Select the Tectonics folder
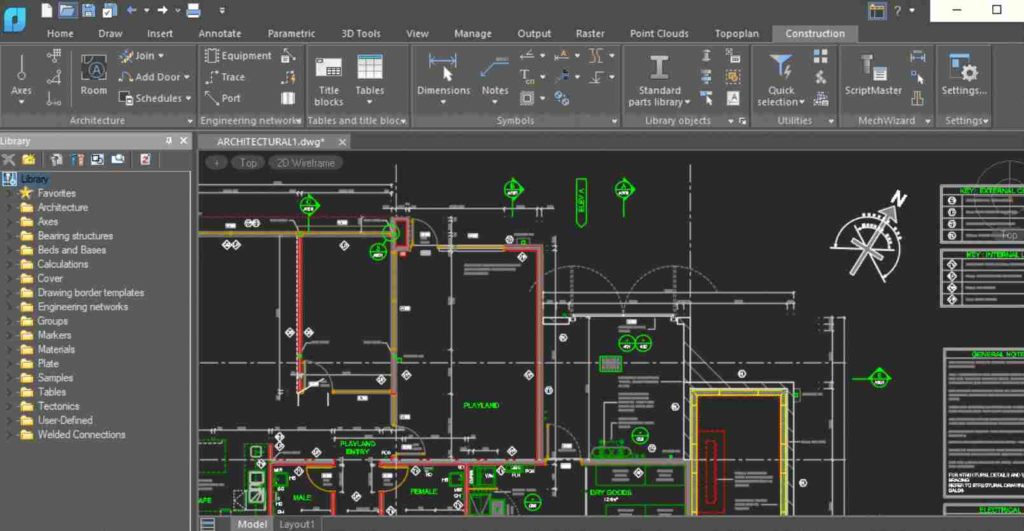 pos(58,406)
